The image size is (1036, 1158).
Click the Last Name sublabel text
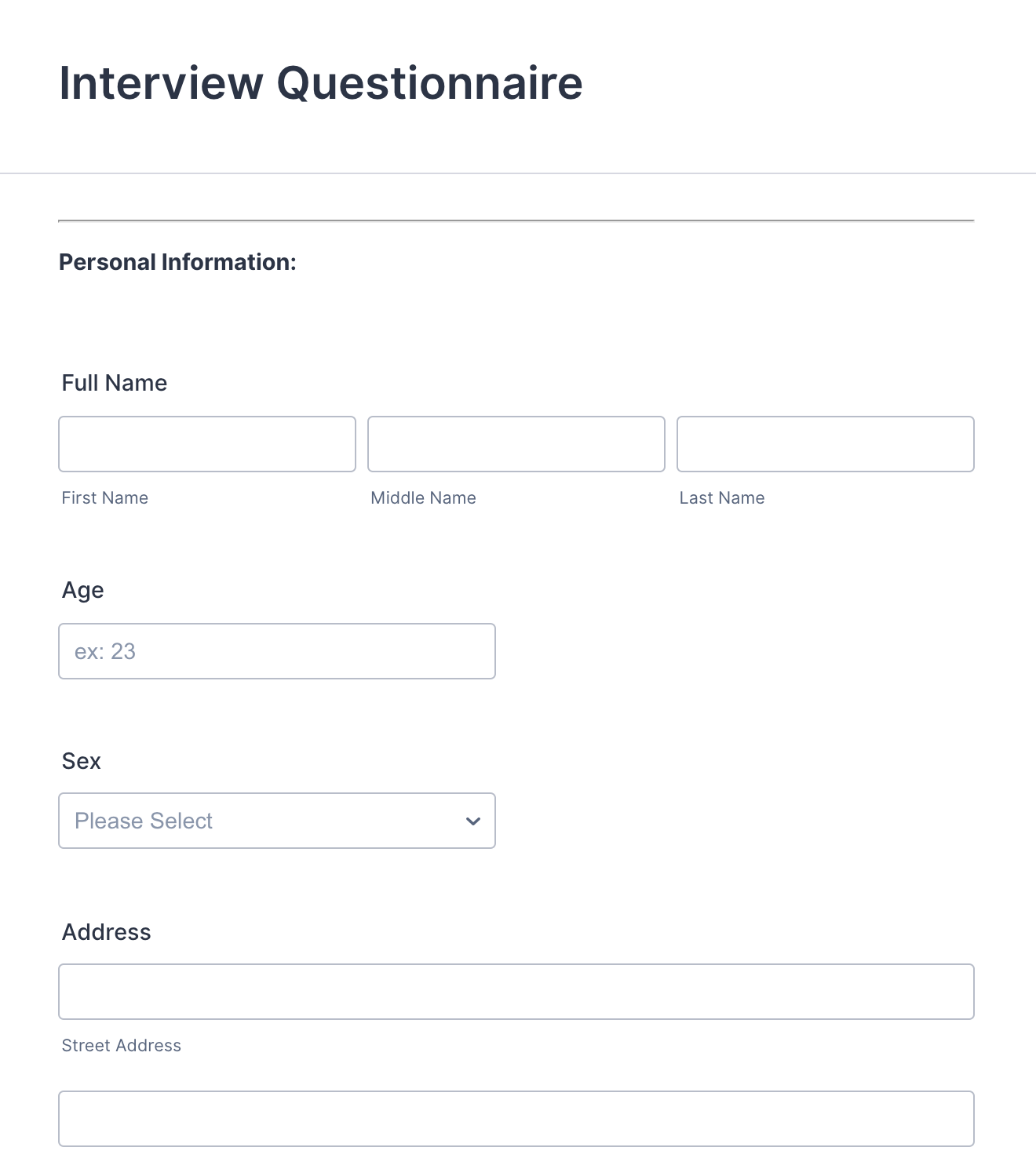(722, 498)
